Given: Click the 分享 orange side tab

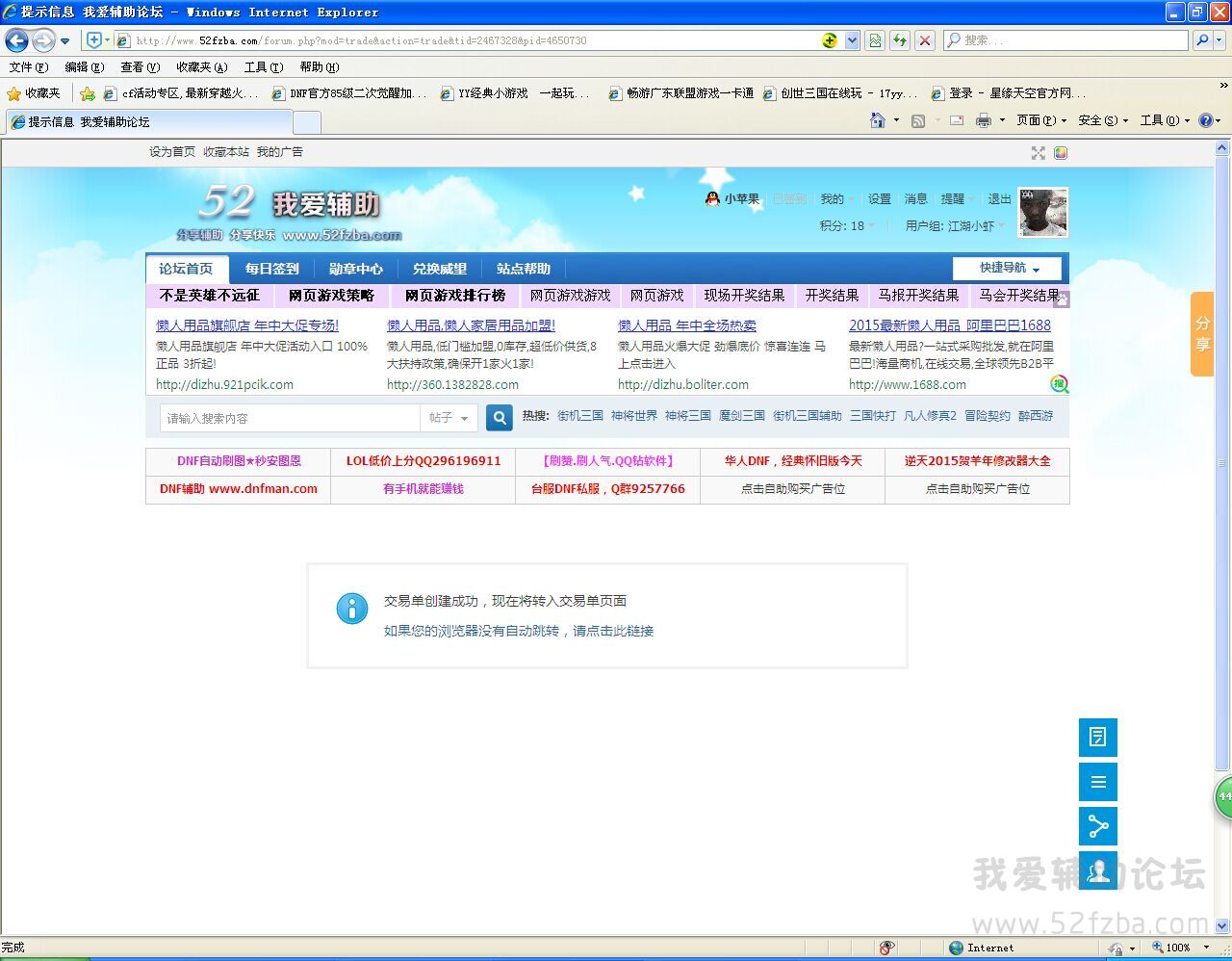Looking at the screenshot, I should pos(1202,333).
